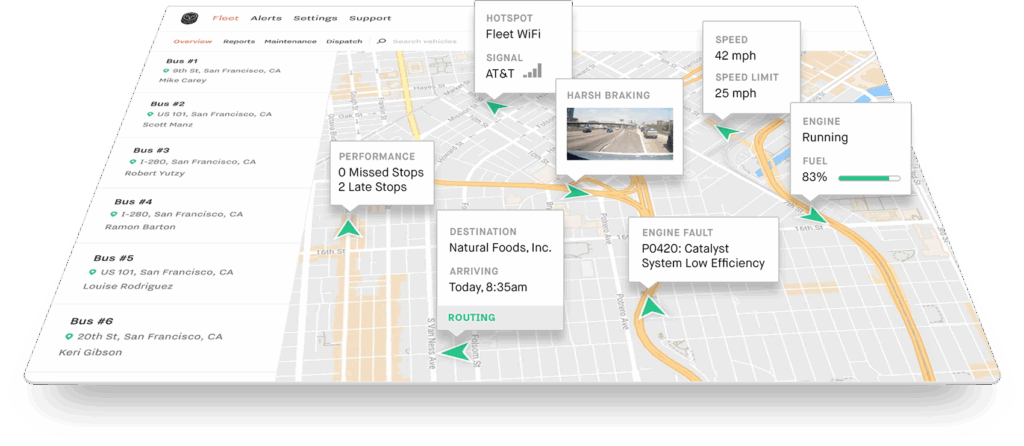Open the Support menu

pyautogui.click(x=370, y=18)
